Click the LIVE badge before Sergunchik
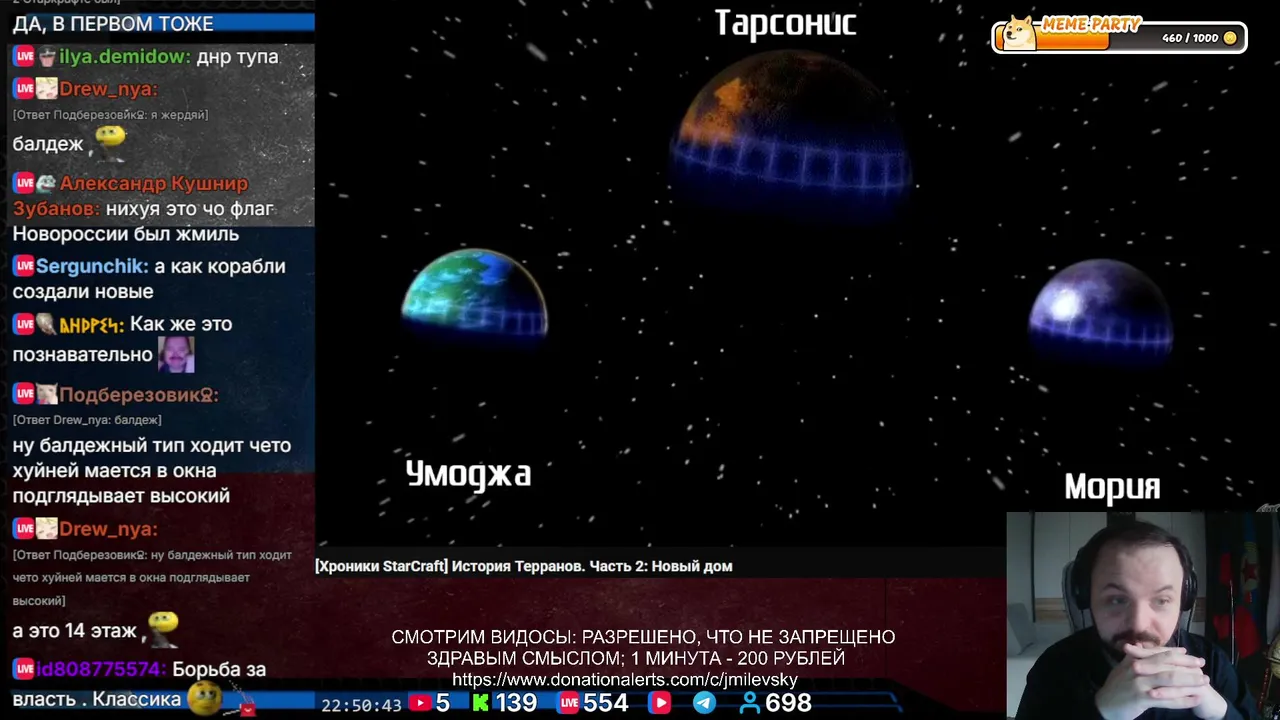This screenshot has height=720, width=1280. (x=24, y=266)
